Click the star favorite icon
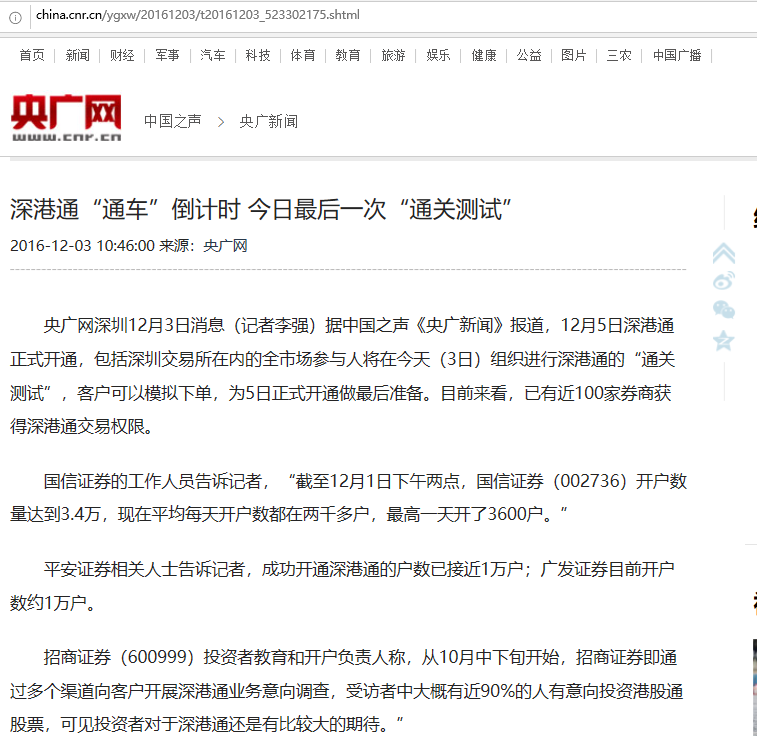The height and width of the screenshot is (736, 757). point(724,340)
